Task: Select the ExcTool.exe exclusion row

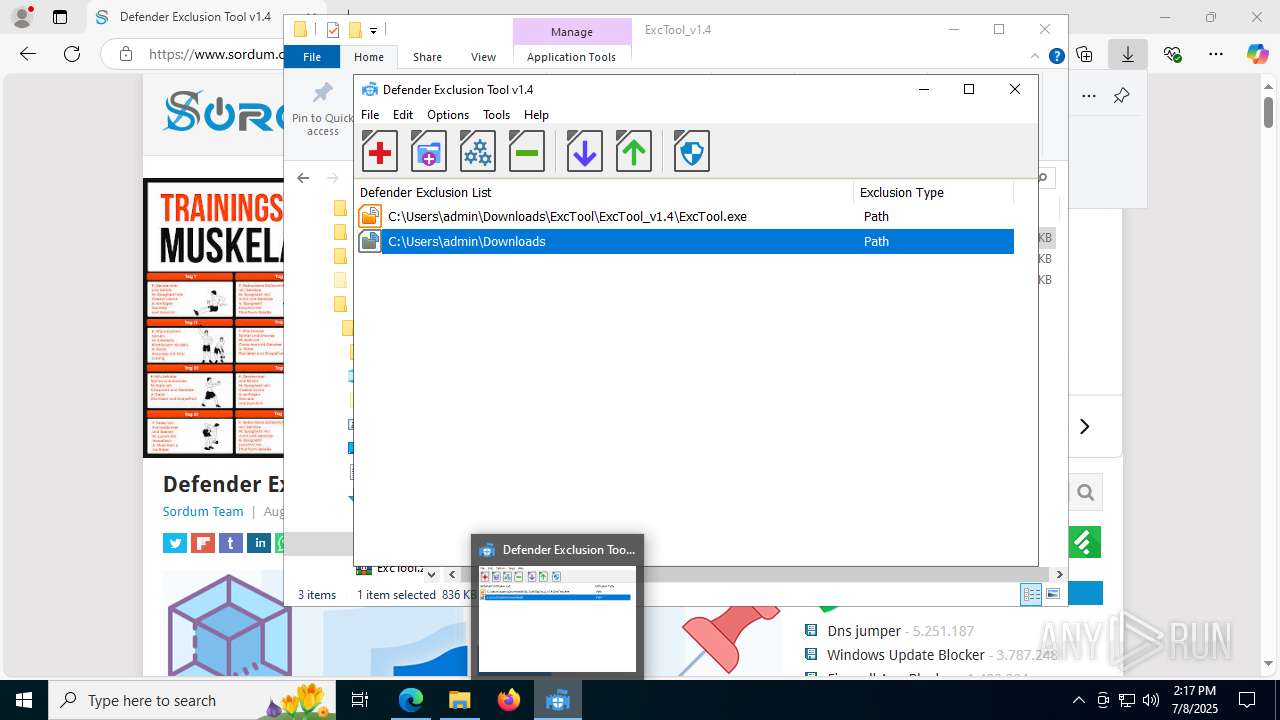Action: (x=686, y=216)
